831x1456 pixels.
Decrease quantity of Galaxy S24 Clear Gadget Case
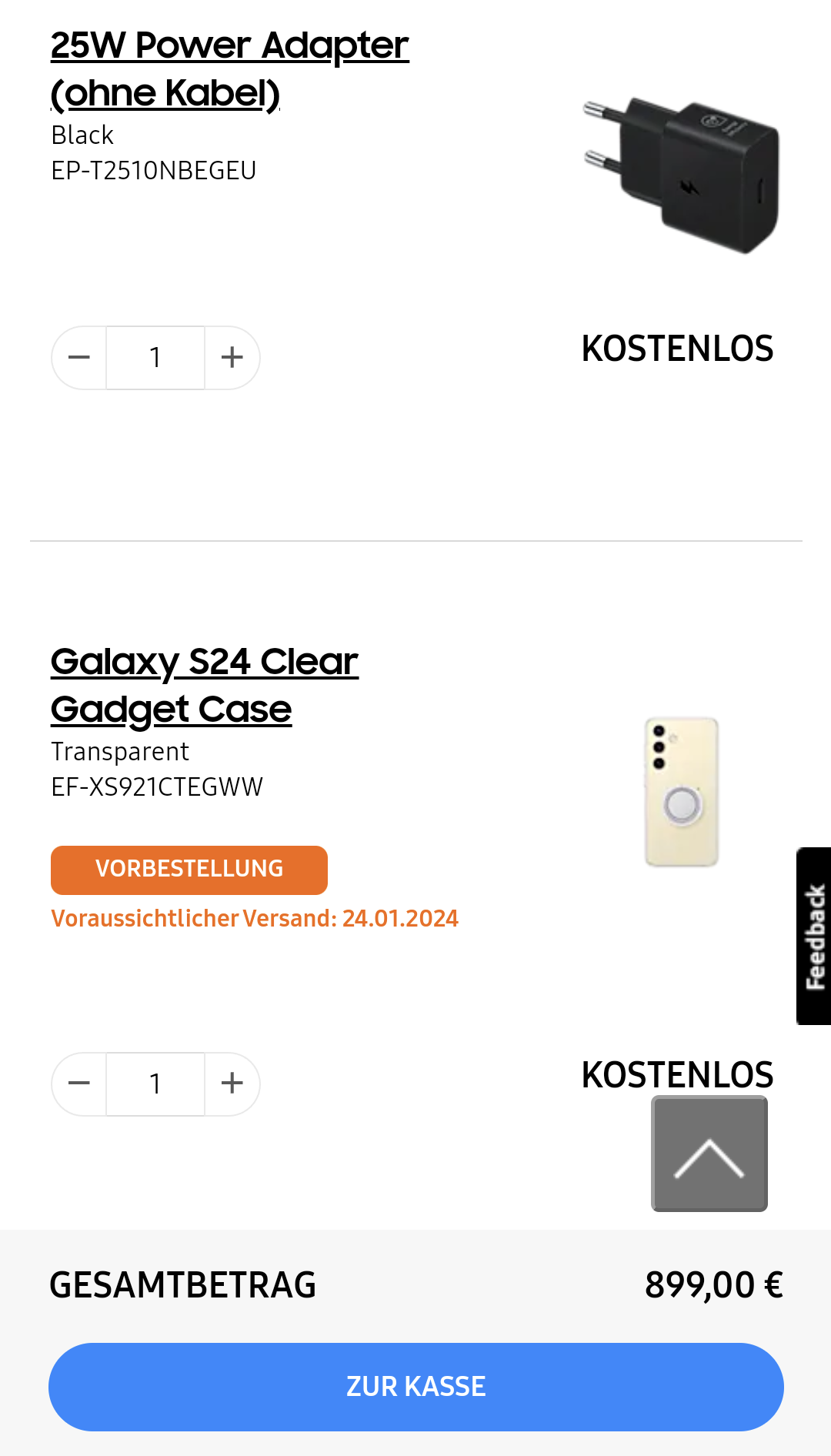[79, 1084]
